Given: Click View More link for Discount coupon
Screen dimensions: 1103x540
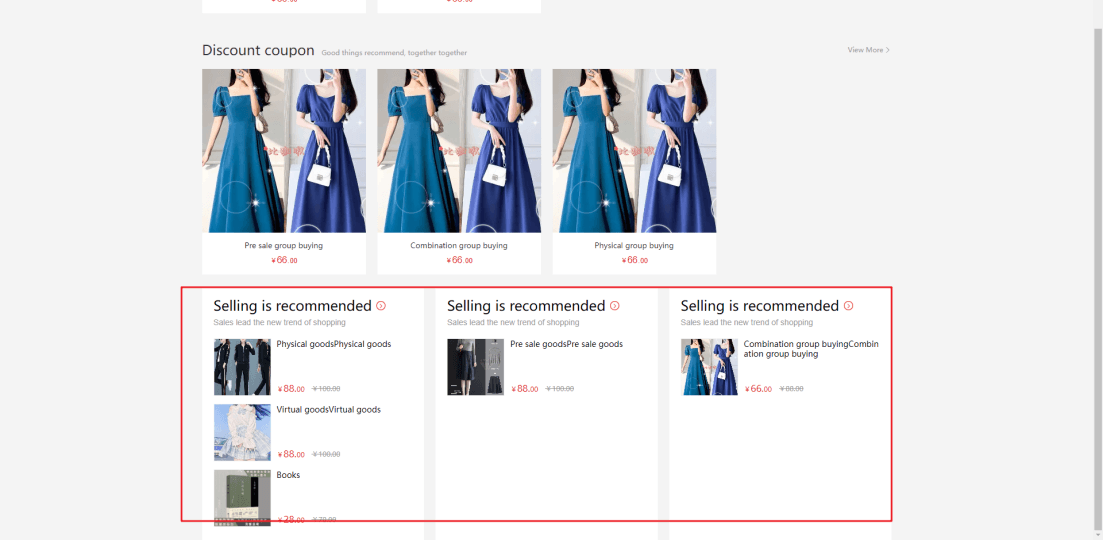Looking at the screenshot, I should point(869,50).
